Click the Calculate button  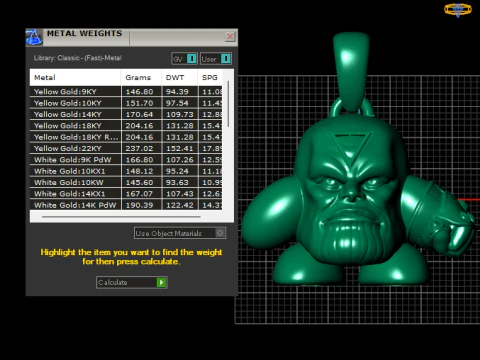click(132, 283)
